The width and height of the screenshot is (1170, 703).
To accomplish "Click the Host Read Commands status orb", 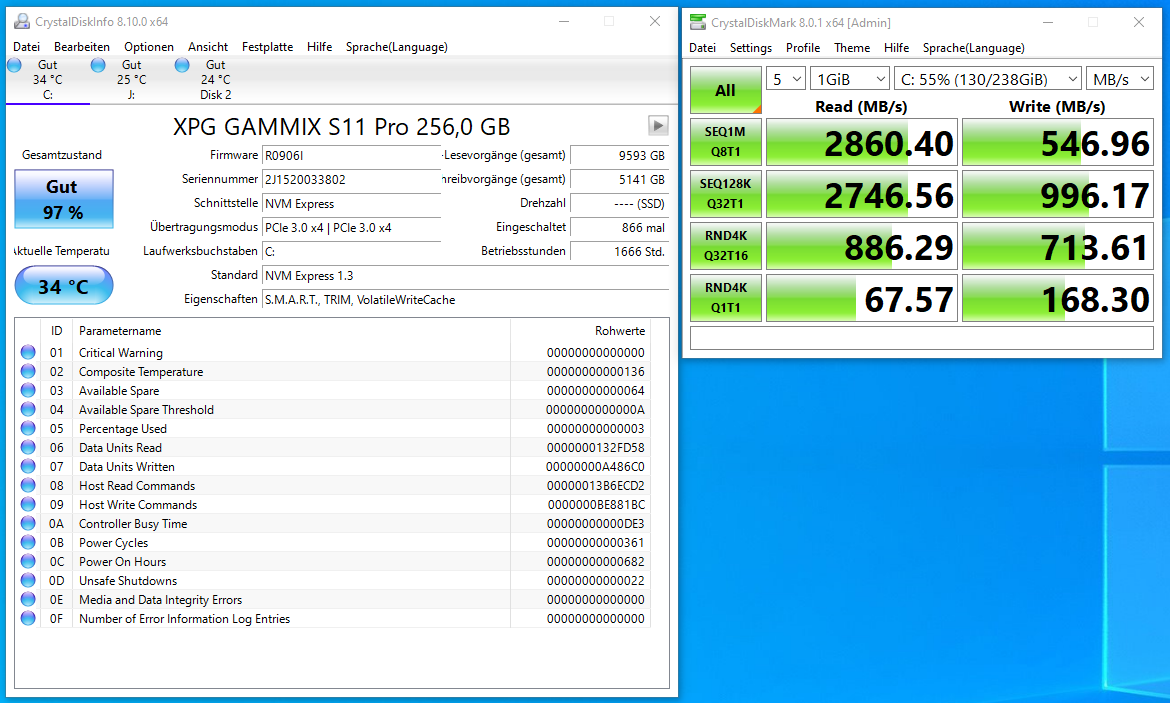I will 28,485.
